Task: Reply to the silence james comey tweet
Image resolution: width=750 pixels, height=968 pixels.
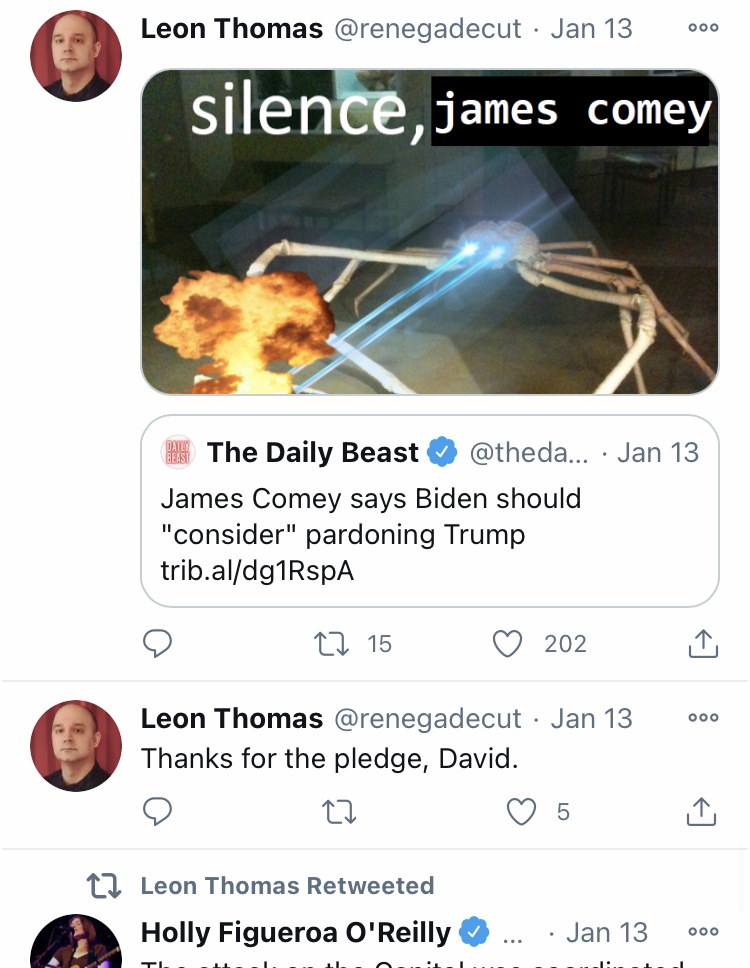Action: point(157,643)
